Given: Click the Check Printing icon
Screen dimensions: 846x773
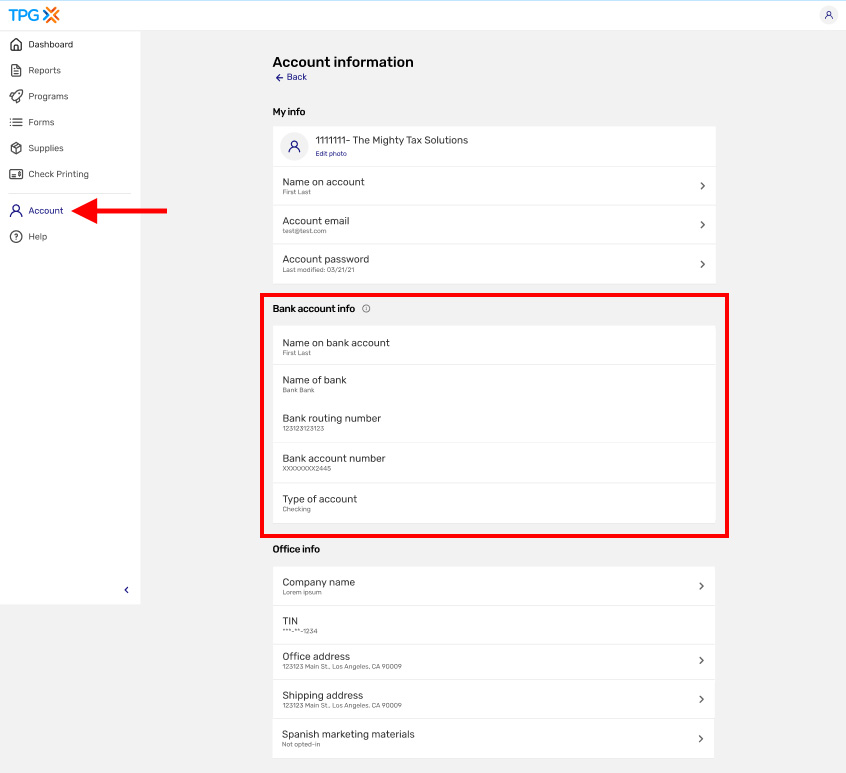Looking at the screenshot, I should point(16,174).
